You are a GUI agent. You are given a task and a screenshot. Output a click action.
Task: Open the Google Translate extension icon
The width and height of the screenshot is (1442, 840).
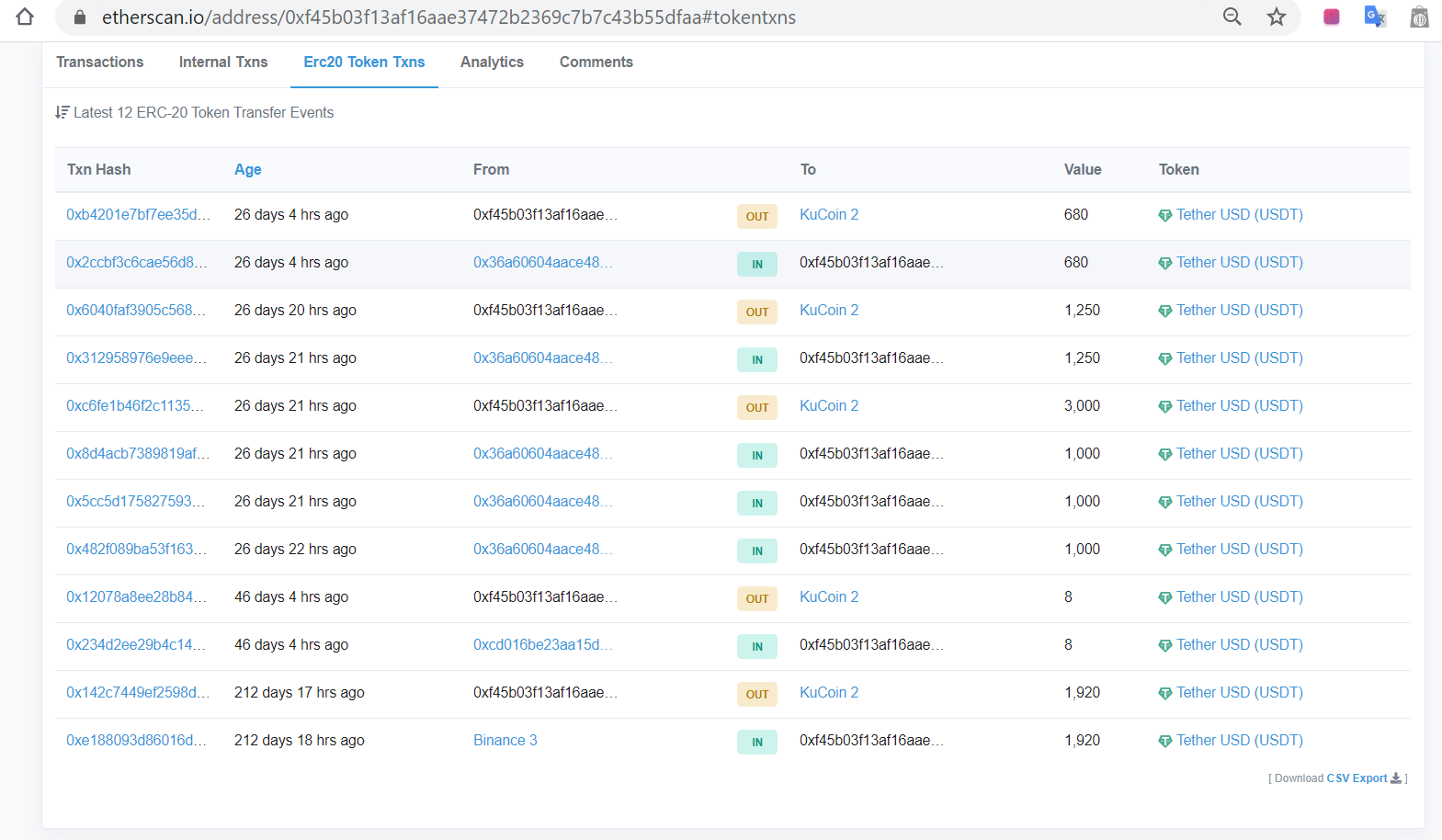pos(1375,17)
